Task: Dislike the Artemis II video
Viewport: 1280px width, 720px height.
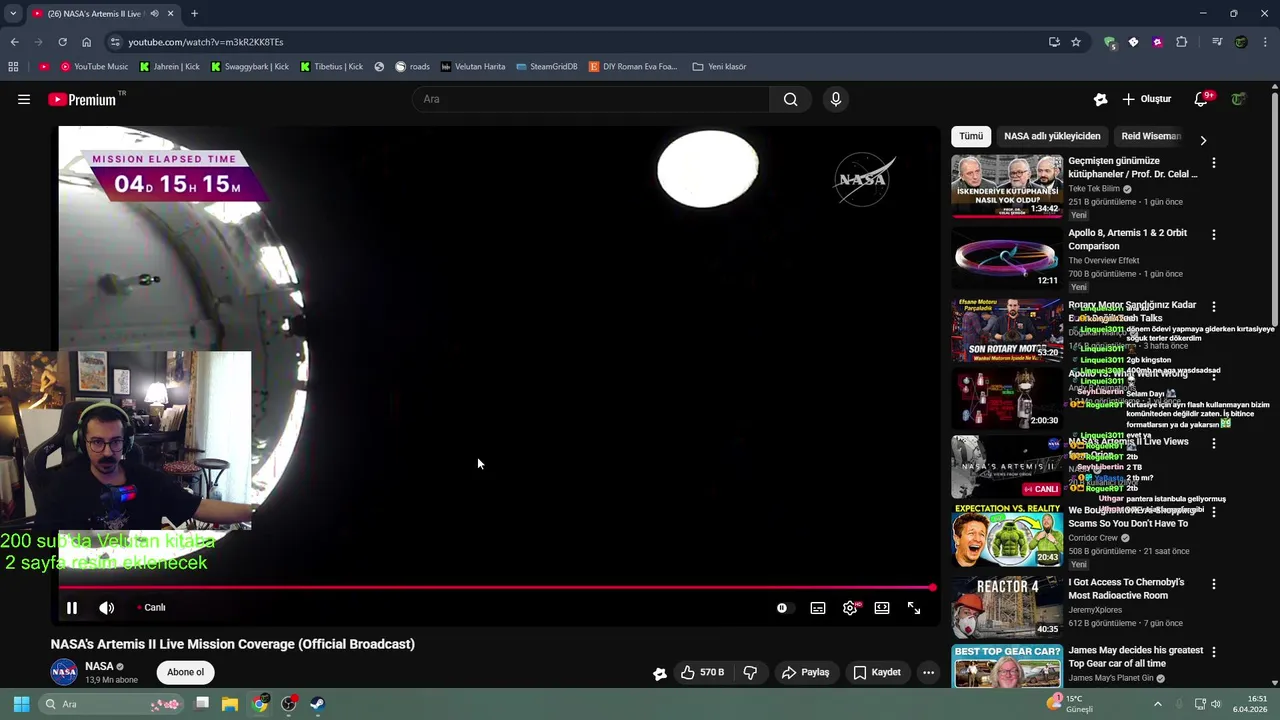Action: [x=750, y=672]
